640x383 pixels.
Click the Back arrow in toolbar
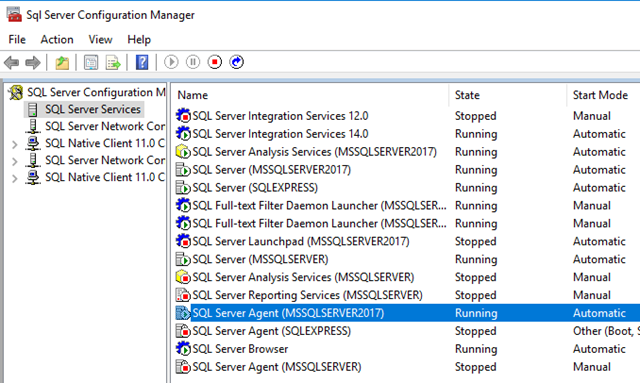click(11, 62)
